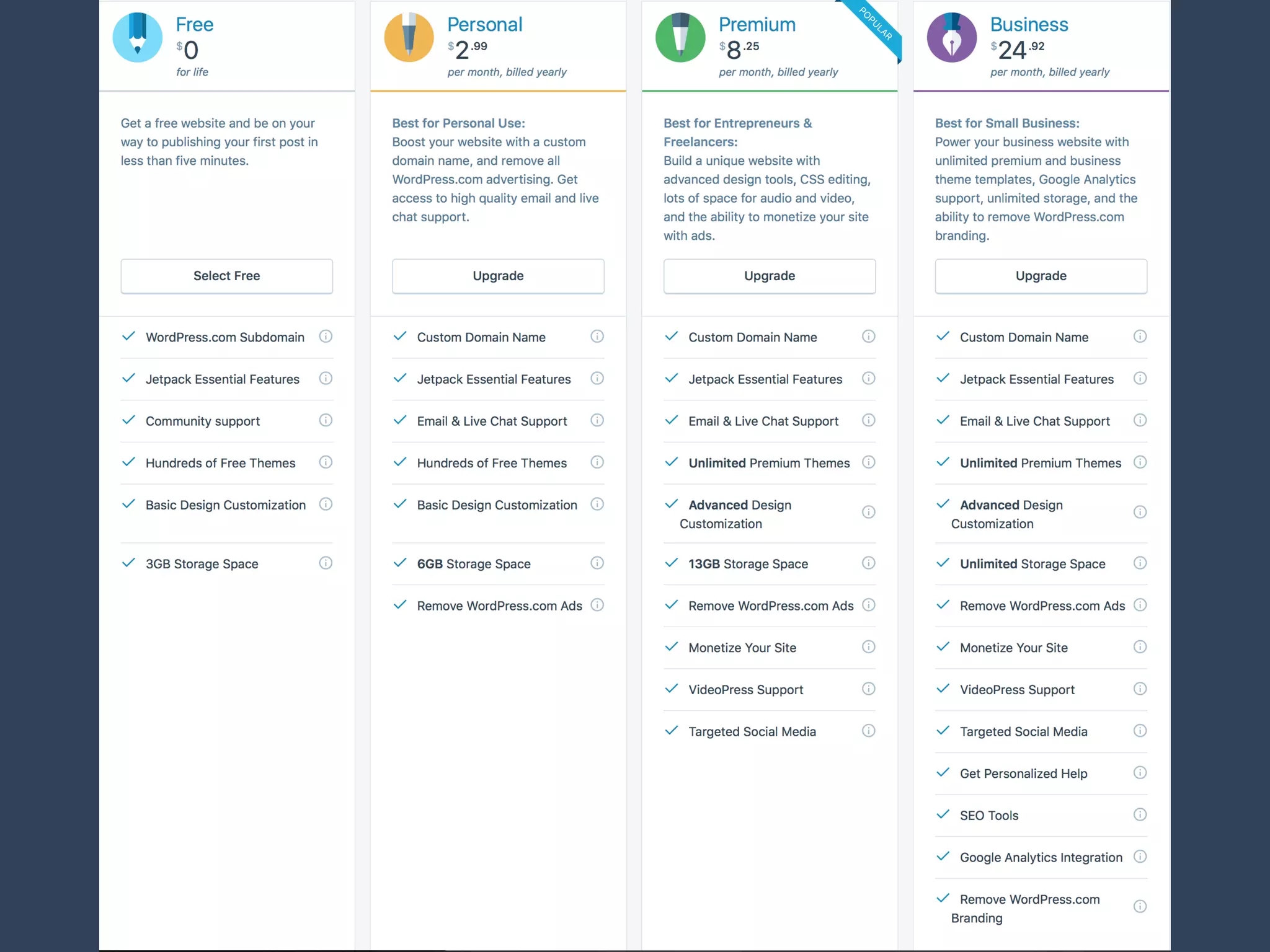The height and width of the screenshot is (952, 1270).
Task: Click Upgrade under the Personal plan
Action: 498,276
